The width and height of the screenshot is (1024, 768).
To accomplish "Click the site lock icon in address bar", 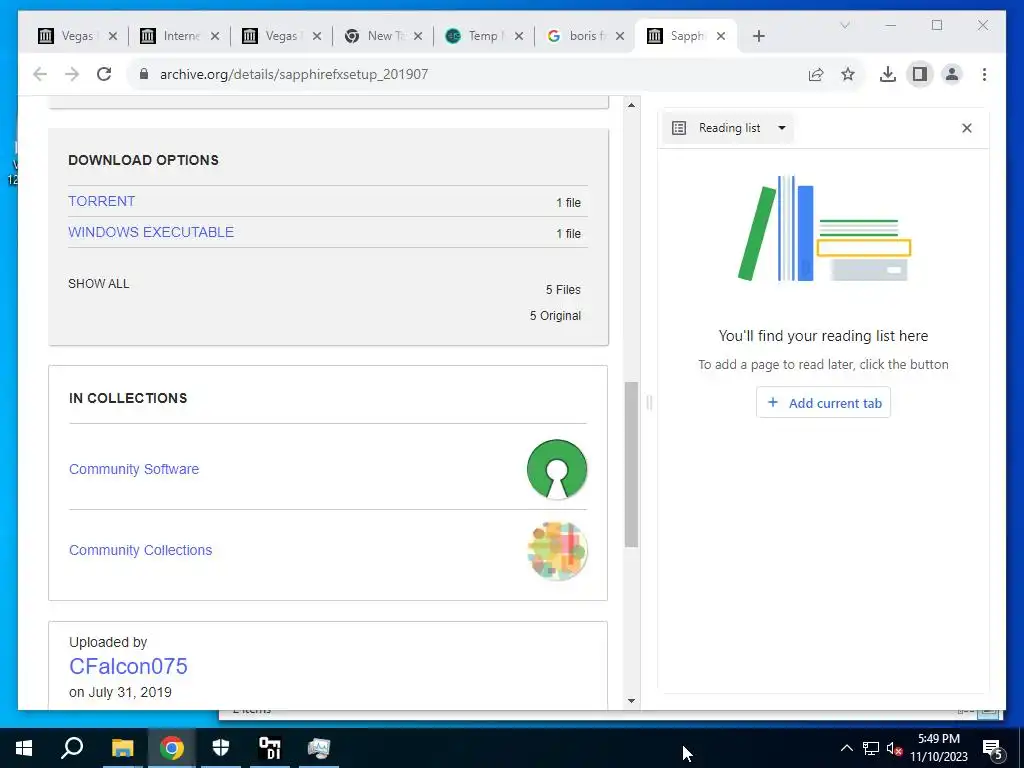I will tap(144, 74).
